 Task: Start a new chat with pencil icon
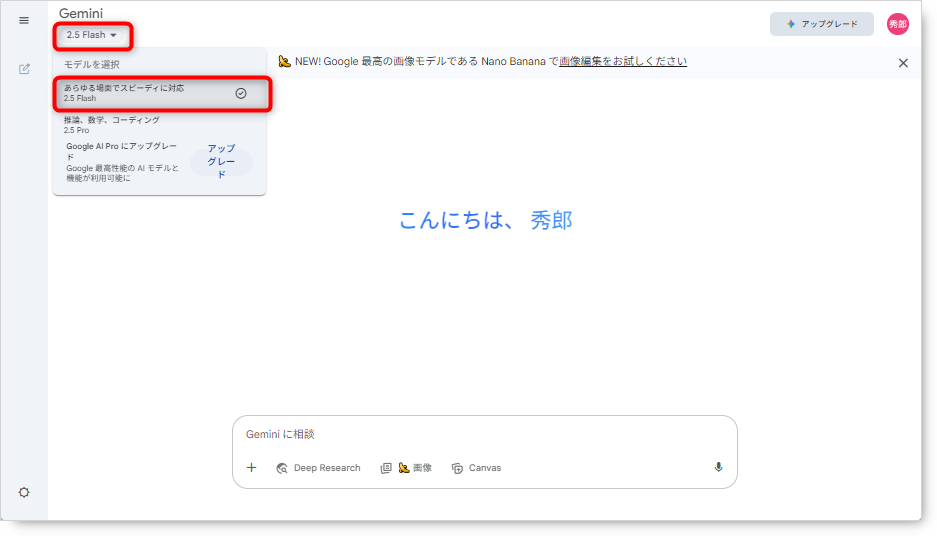pos(24,69)
